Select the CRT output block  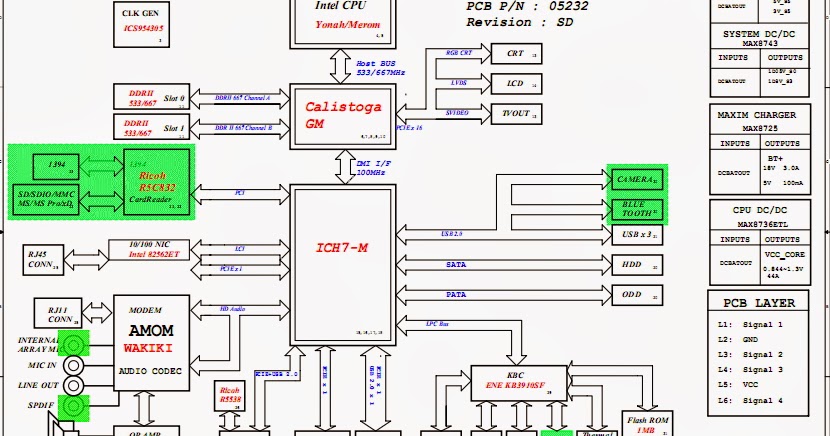(x=516, y=53)
